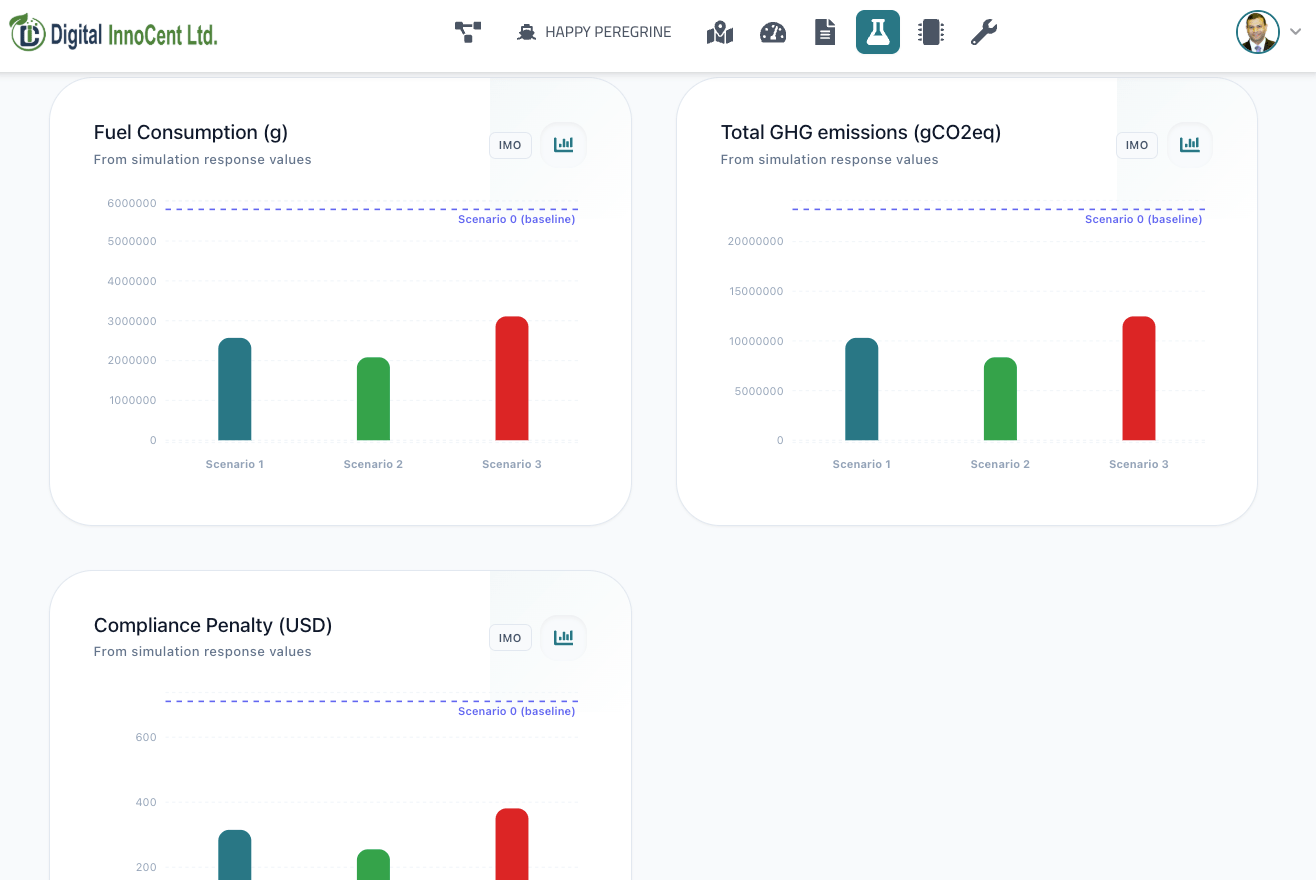
Task: Switch GHG emissions chart type button
Action: (1190, 145)
